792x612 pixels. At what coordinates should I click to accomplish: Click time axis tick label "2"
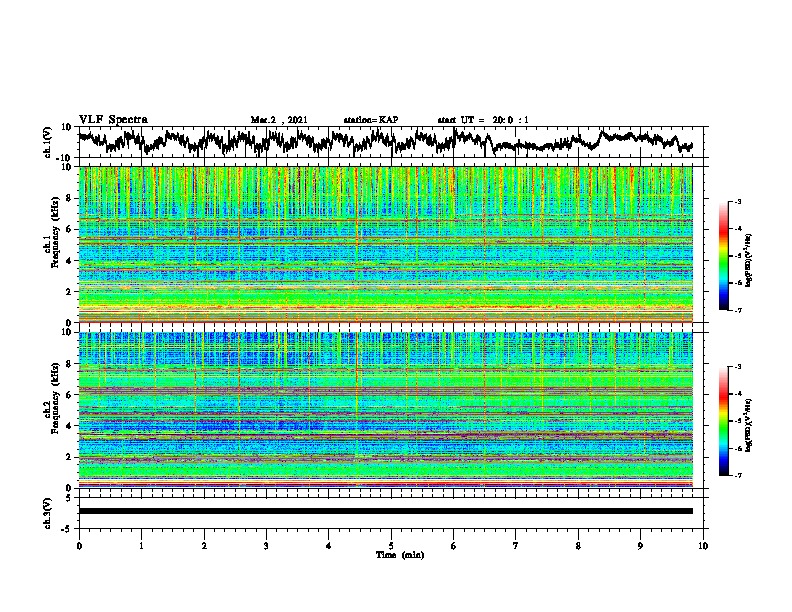(204, 546)
